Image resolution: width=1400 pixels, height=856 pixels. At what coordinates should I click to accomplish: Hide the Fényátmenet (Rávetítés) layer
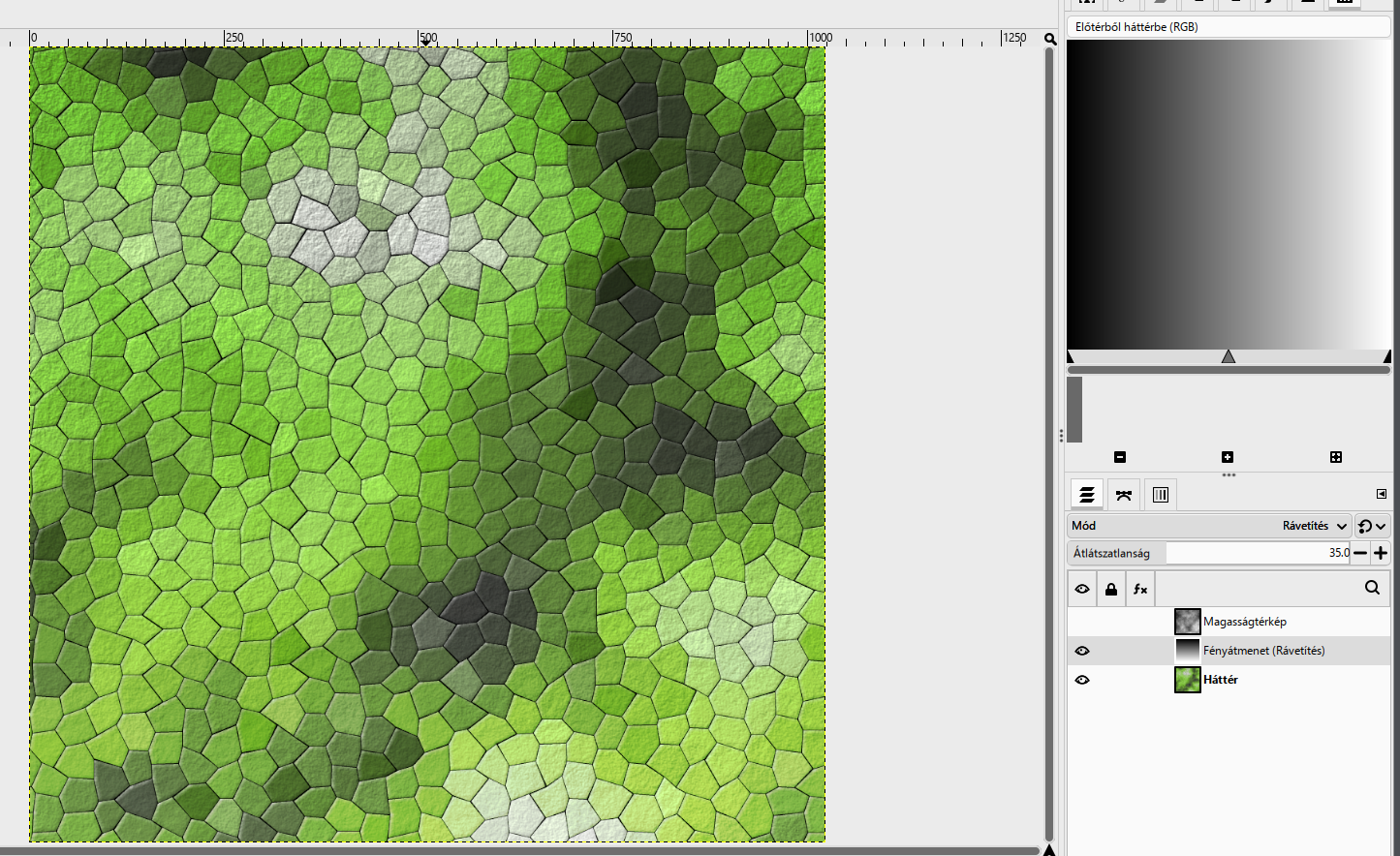(1082, 651)
